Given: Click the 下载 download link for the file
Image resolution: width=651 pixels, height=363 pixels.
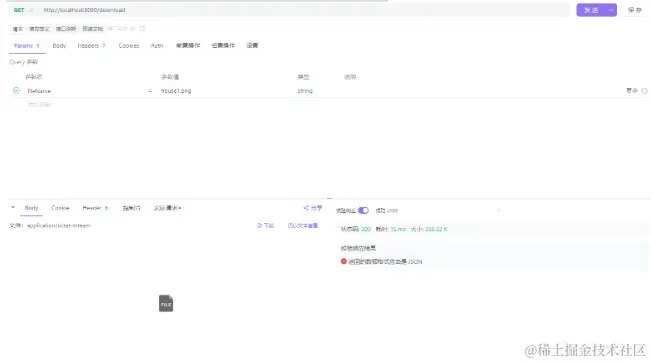Looking at the screenshot, I should tap(266, 226).
